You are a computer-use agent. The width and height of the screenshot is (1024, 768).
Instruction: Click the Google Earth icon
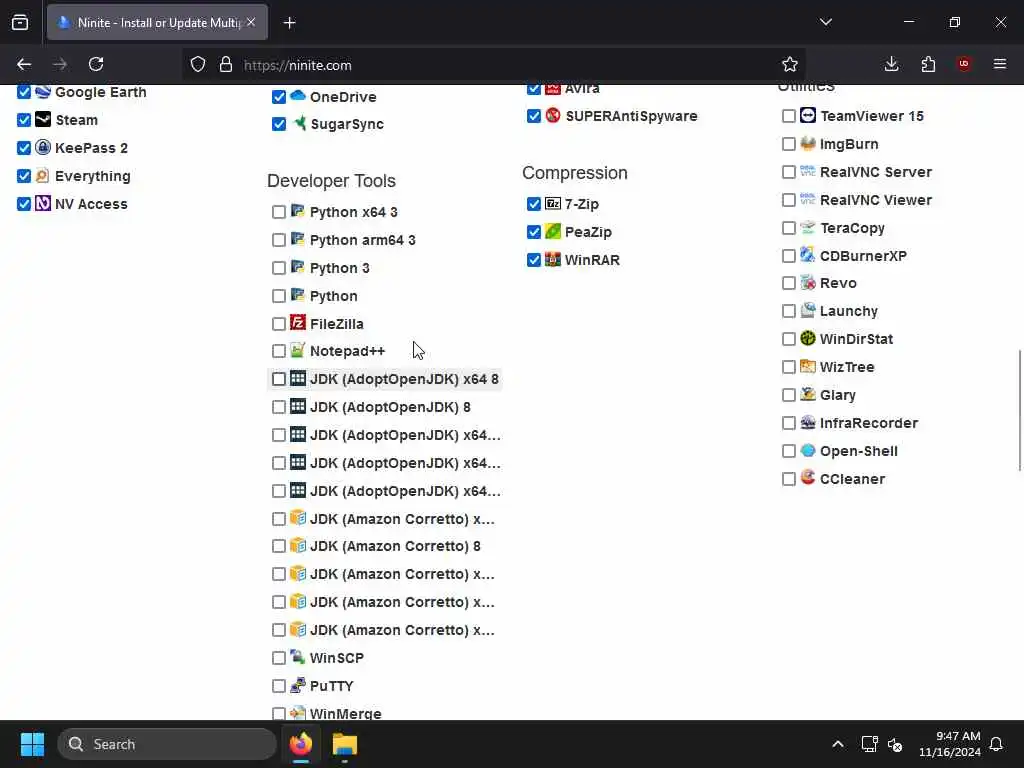[43, 92]
